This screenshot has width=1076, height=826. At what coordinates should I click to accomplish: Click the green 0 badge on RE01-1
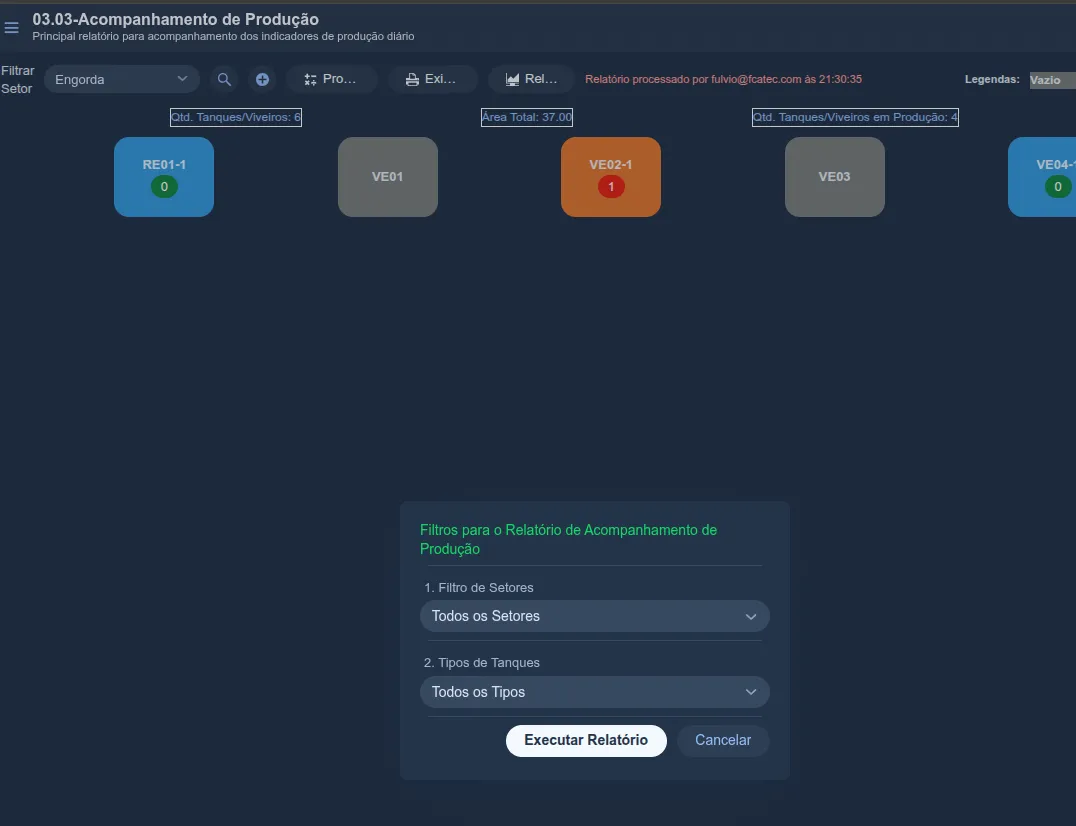pos(164,187)
